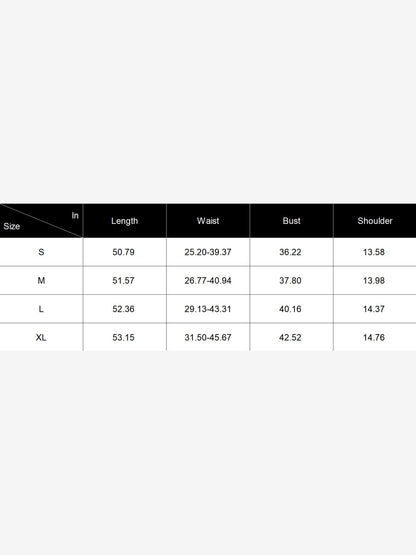Select waist range 26.77-40.94
This screenshot has height=555, width=416.
pos(208,280)
